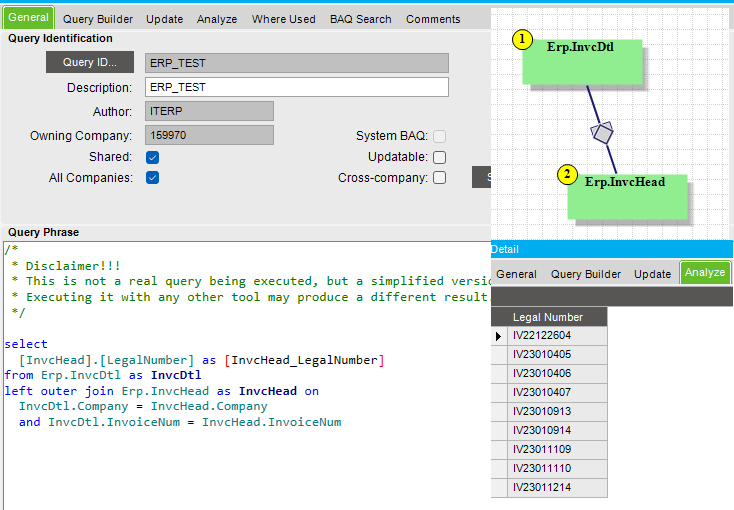Viewport: 734px width, 510px height.
Task: Click the Legal Number column header
Action: [549, 317]
